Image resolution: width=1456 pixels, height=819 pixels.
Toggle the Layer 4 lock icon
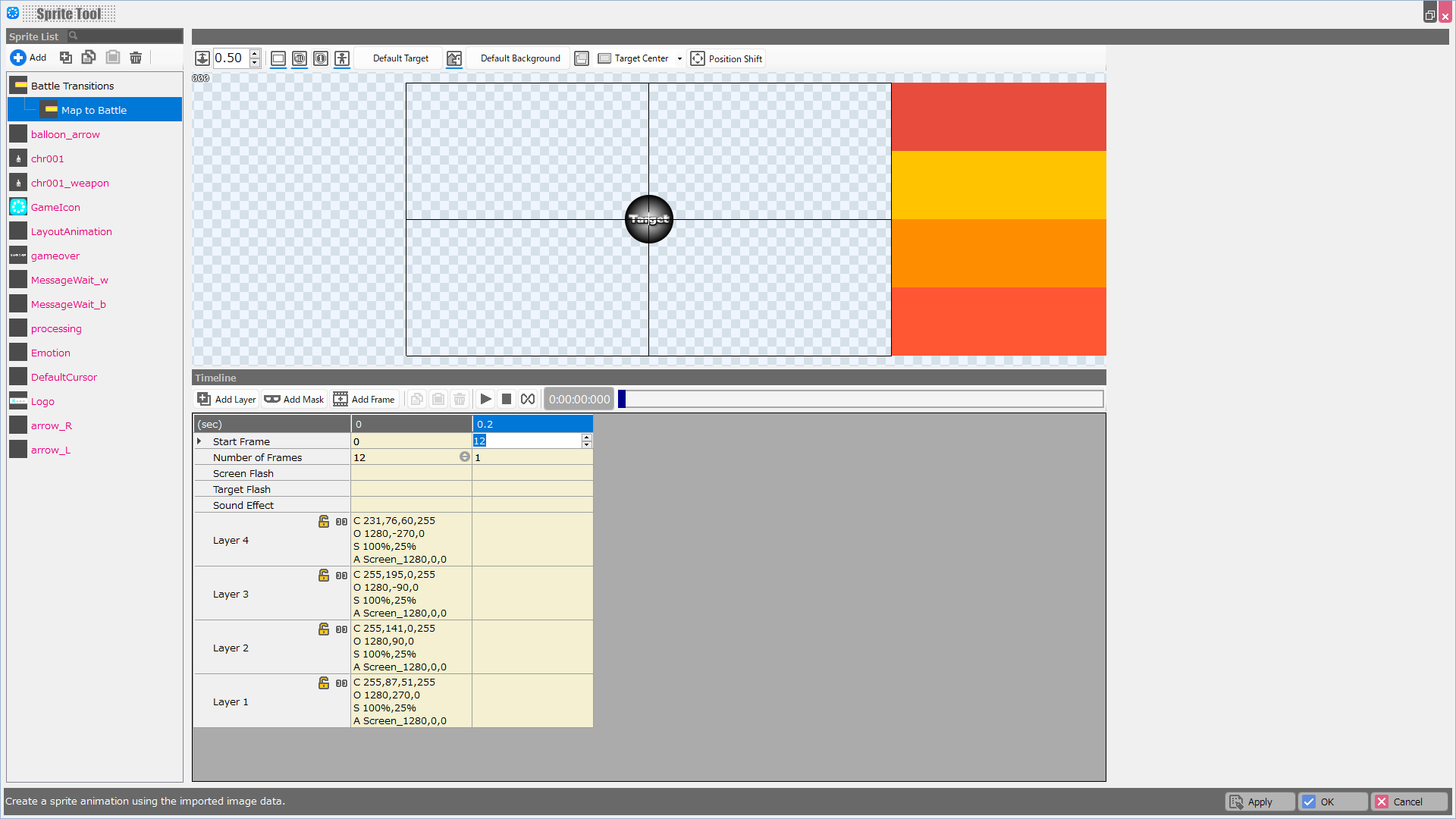pos(324,522)
